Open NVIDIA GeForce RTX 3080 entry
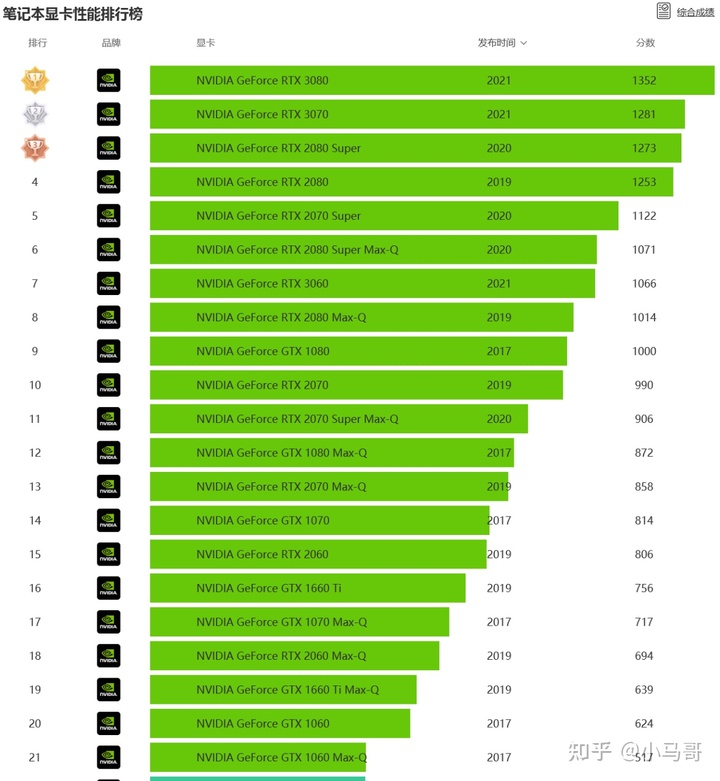 tap(262, 80)
